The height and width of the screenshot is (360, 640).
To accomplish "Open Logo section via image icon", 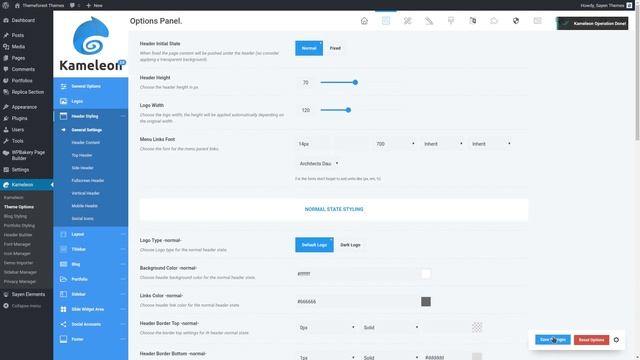I will coord(63,101).
